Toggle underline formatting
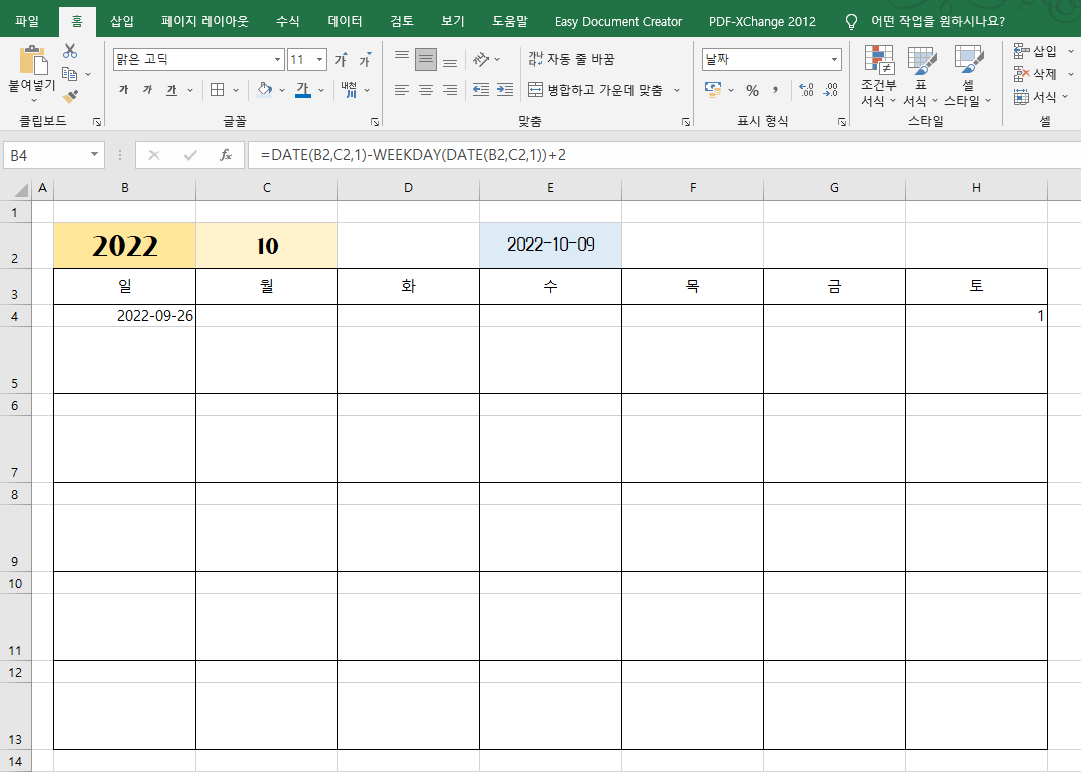 [171, 90]
